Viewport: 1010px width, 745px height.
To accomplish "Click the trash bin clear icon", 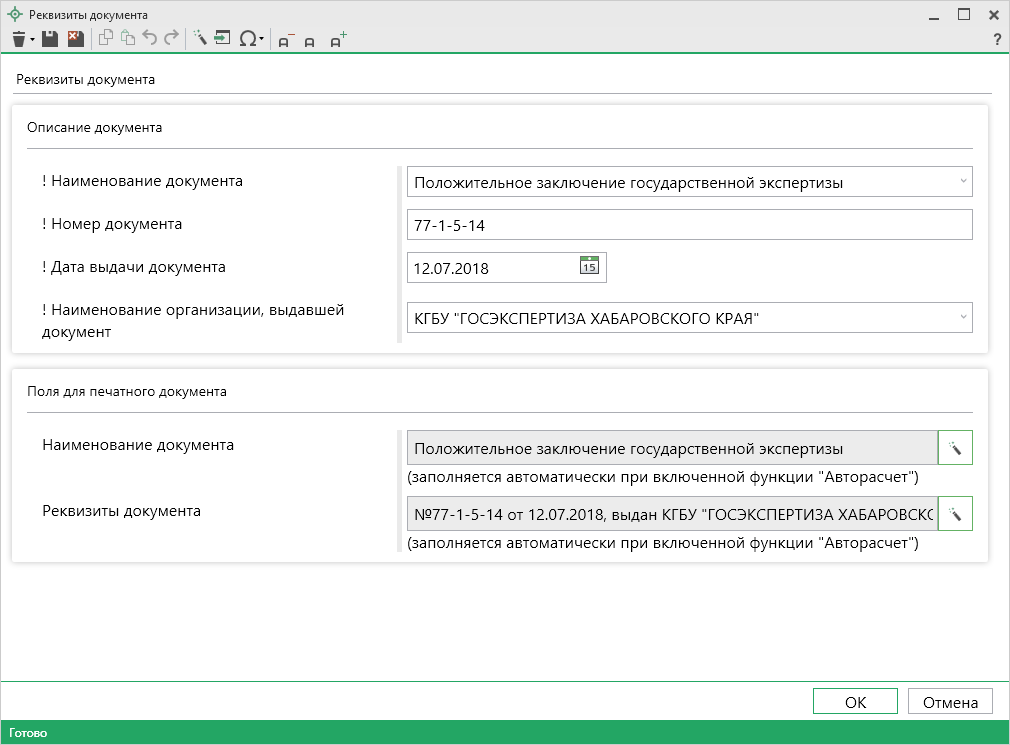I will click(x=19, y=39).
